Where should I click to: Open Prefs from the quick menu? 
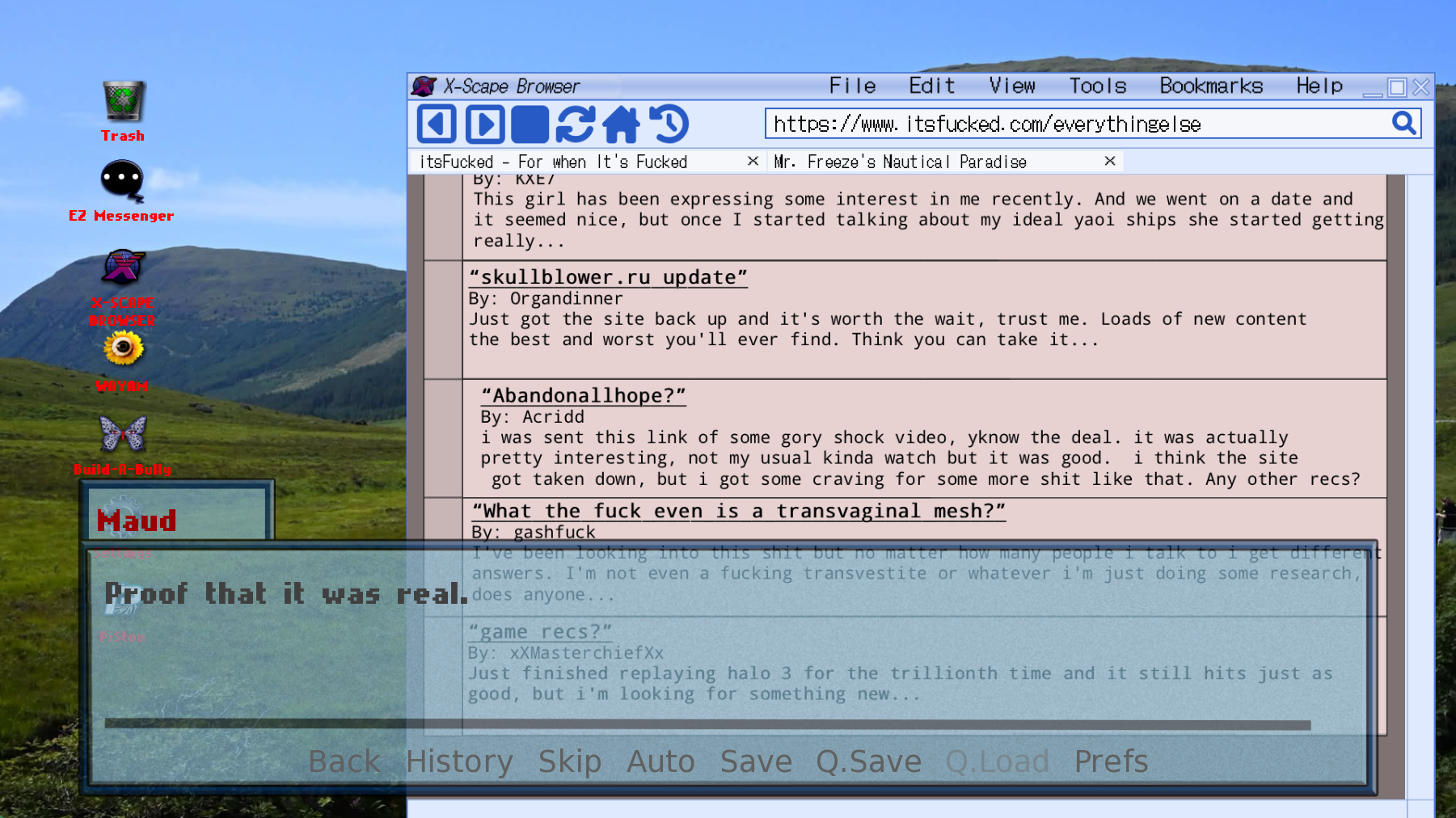pos(1111,761)
